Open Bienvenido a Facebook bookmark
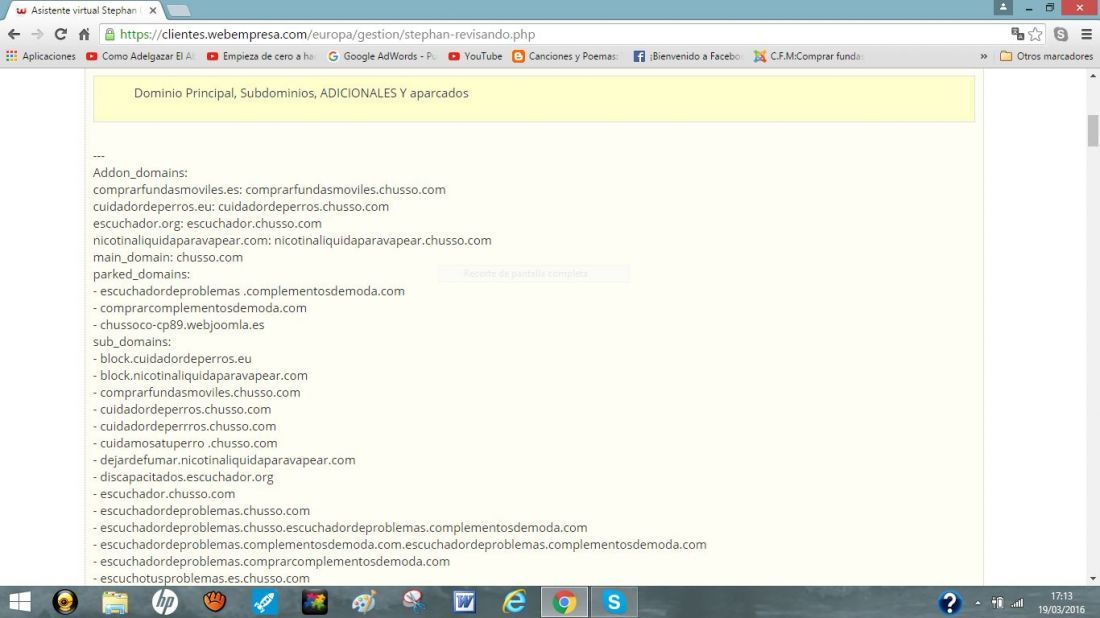 coord(687,56)
